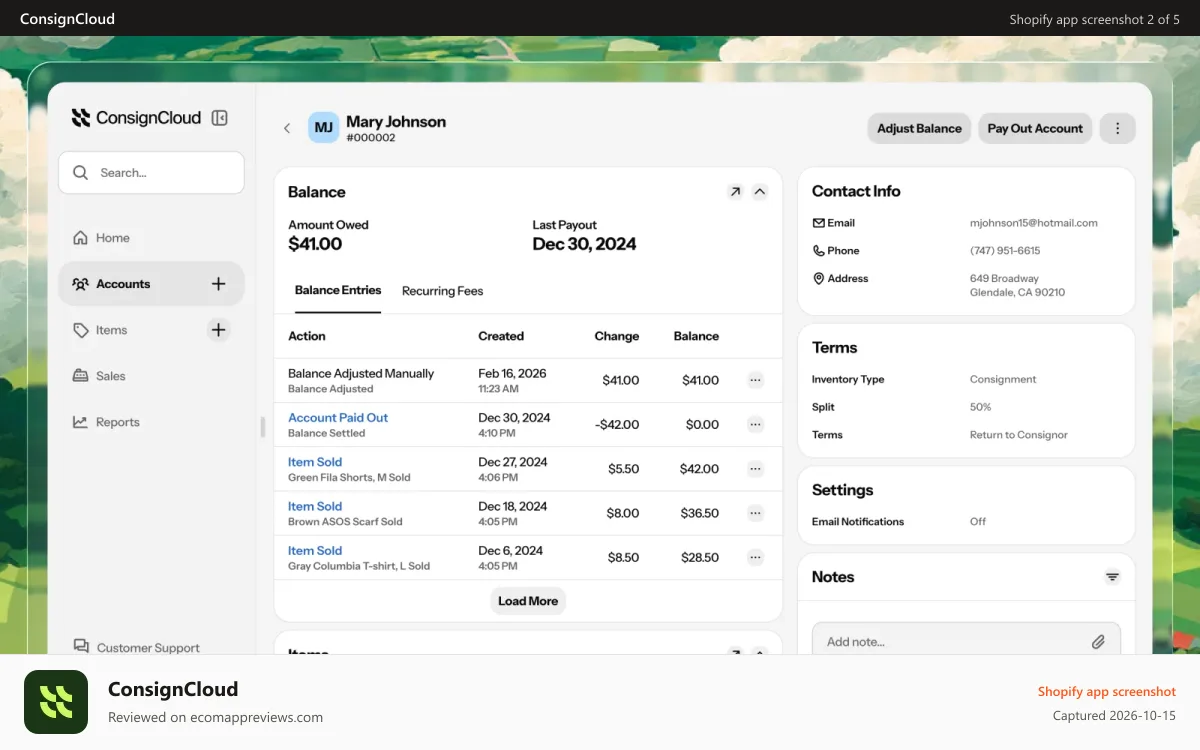This screenshot has height=750, width=1200.
Task: Click the Created column header
Action: (501, 336)
